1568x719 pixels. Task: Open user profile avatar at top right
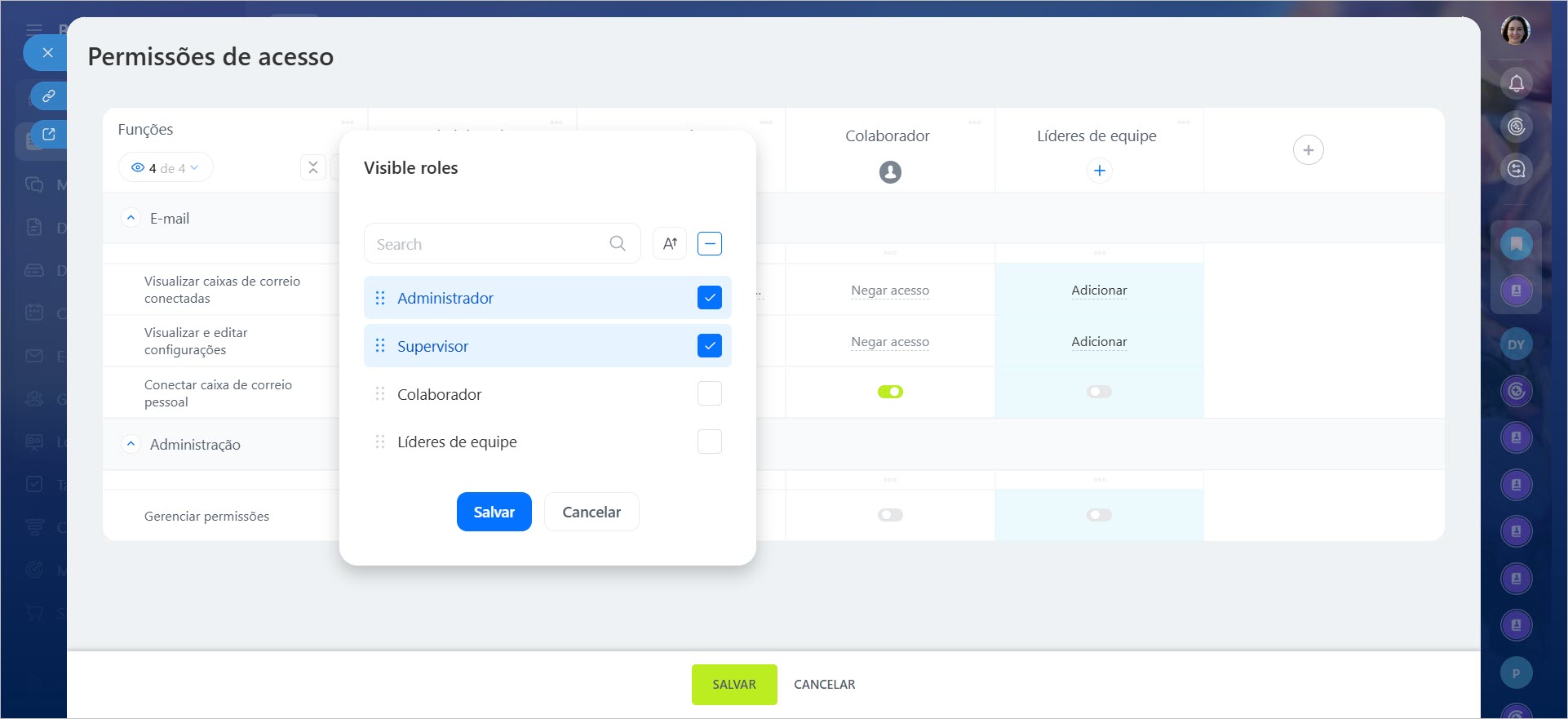(1515, 31)
